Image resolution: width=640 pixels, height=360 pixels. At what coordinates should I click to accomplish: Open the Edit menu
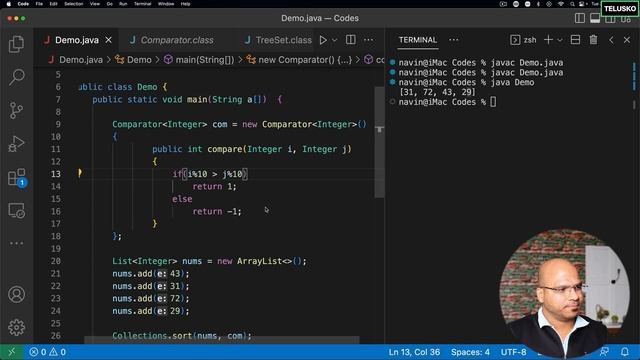(x=53, y=4)
